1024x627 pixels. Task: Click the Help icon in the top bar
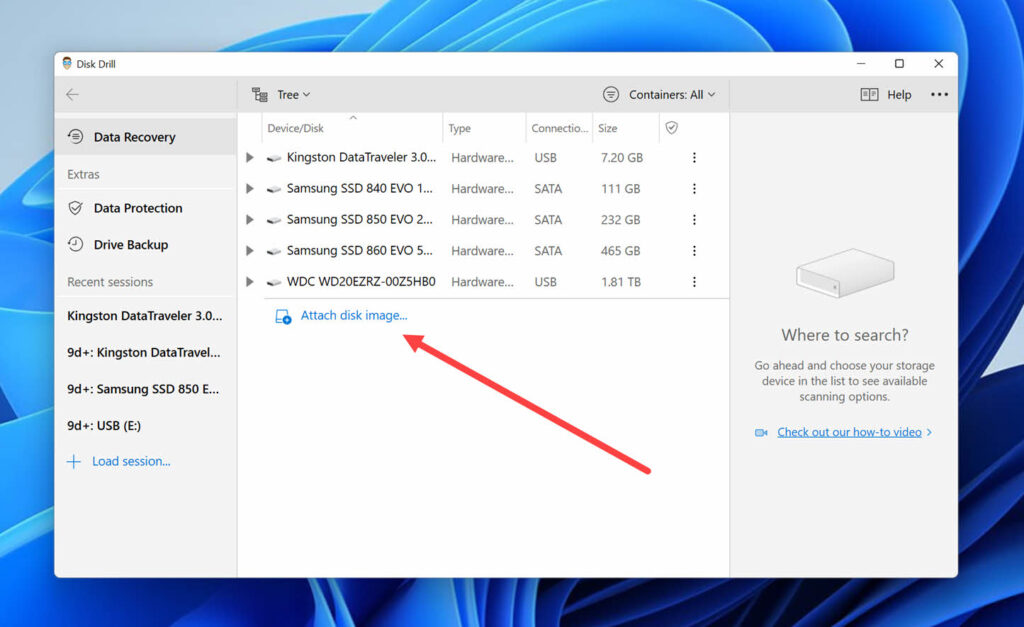click(x=870, y=94)
